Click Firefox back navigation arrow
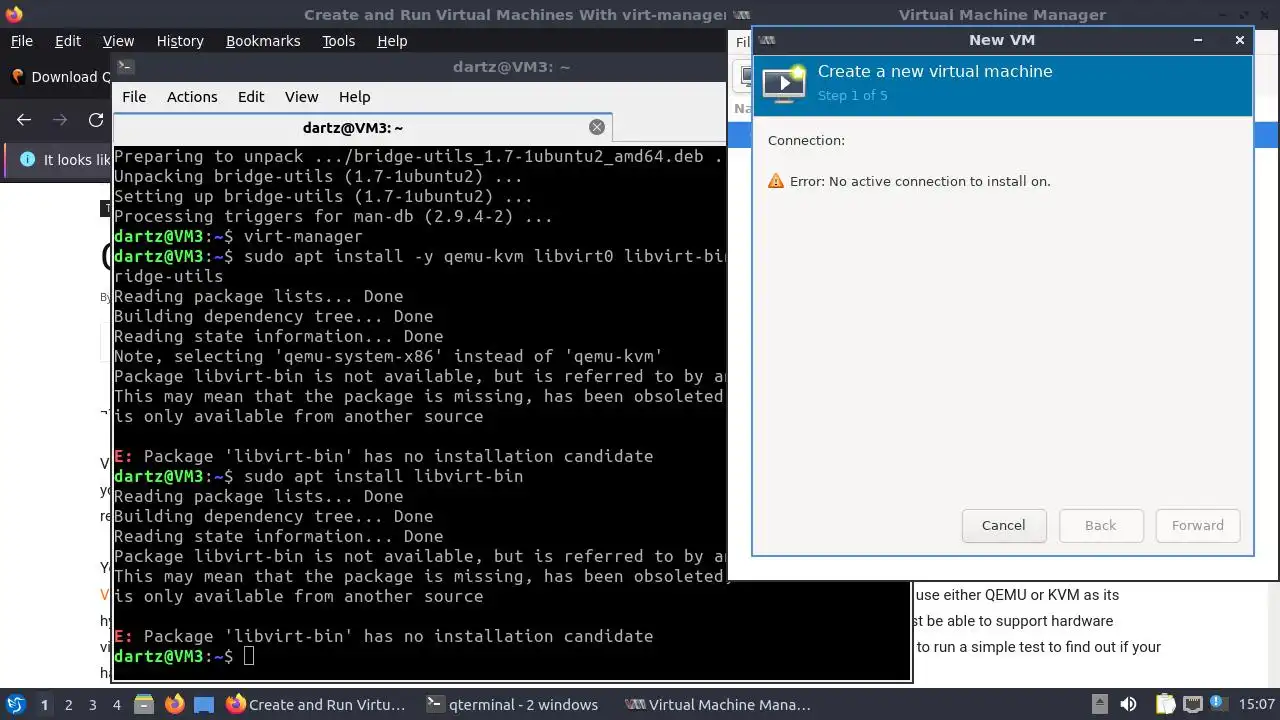The height and width of the screenshot is (720, 1280). 24,120
